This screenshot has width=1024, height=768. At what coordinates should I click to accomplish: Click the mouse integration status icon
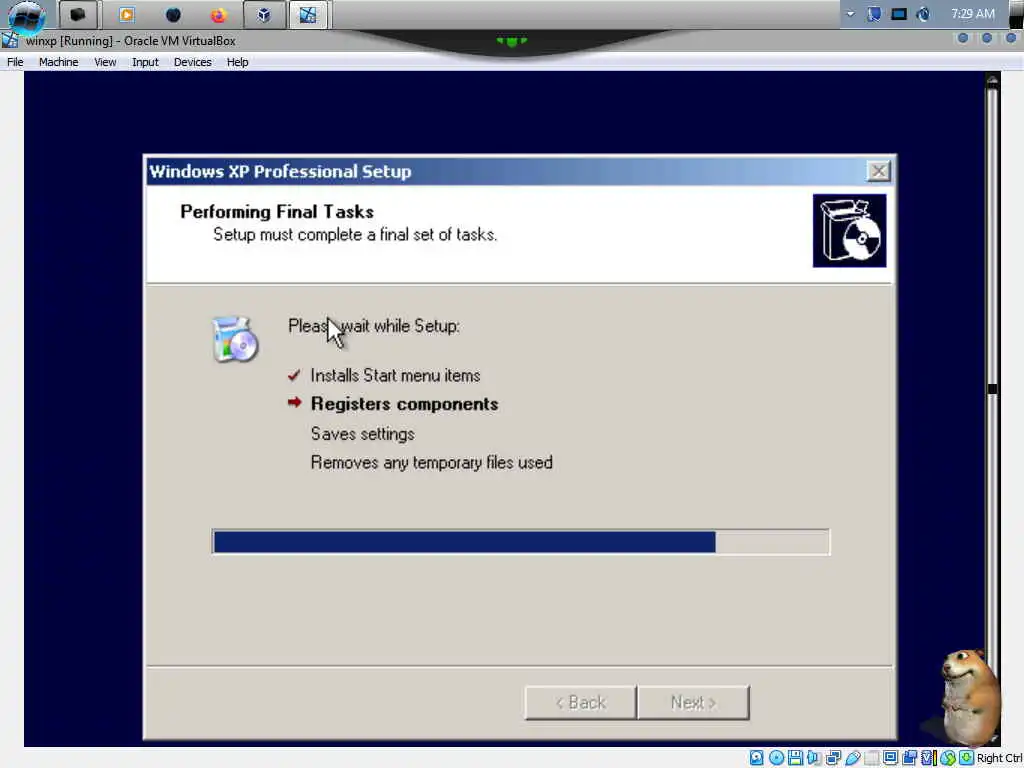coord(948,758)
